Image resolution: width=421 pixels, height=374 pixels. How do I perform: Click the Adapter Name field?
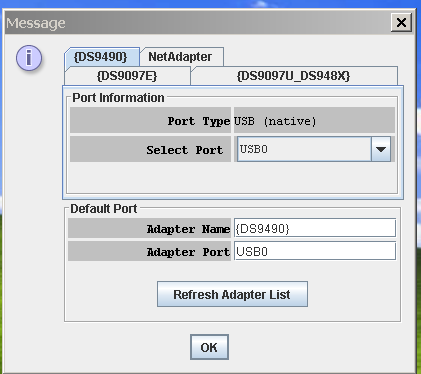[x=315, y=228]
